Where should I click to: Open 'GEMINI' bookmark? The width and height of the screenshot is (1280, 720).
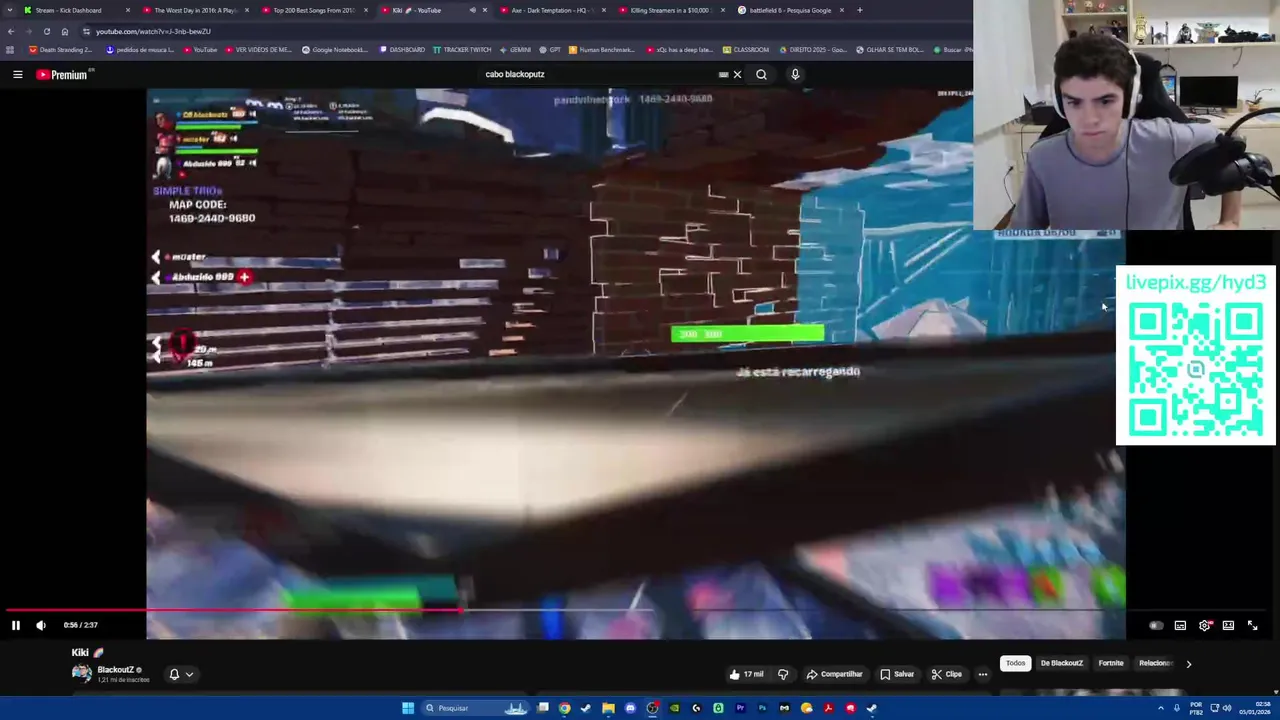pos(515,49)
